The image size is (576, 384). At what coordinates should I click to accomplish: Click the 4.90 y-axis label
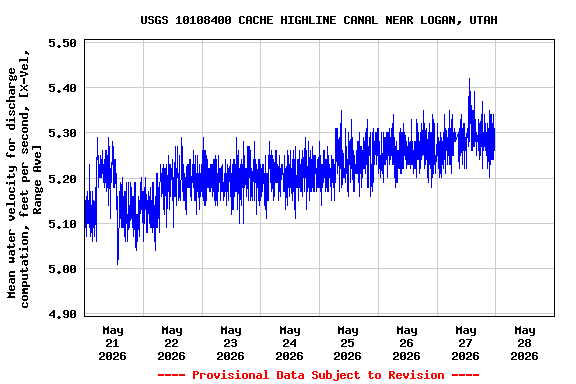point(62,315)
